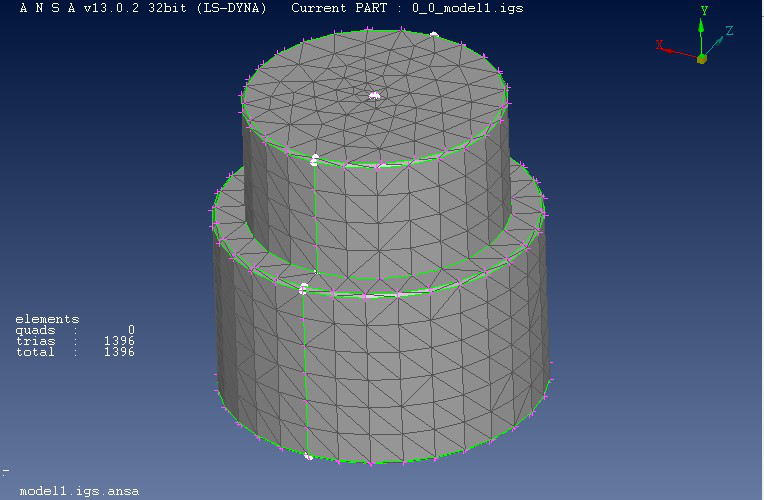This screenshot has width=764, height=500.
Task: Click the 'elements' statistics heading
Action: point(47,319)
